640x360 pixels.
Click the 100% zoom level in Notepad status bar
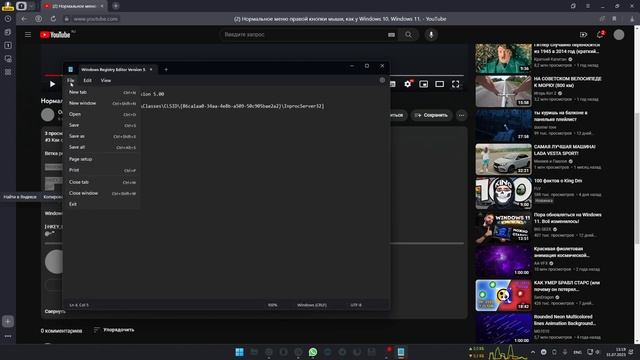pyautogui.click(x=272, y=305)
